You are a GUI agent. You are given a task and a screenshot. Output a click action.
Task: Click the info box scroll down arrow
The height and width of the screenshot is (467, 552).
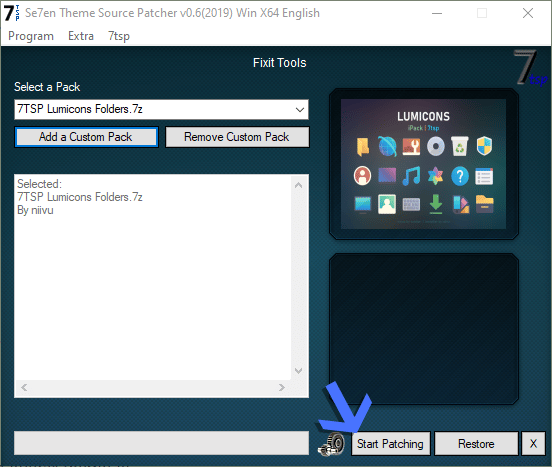tap(299, 370)
